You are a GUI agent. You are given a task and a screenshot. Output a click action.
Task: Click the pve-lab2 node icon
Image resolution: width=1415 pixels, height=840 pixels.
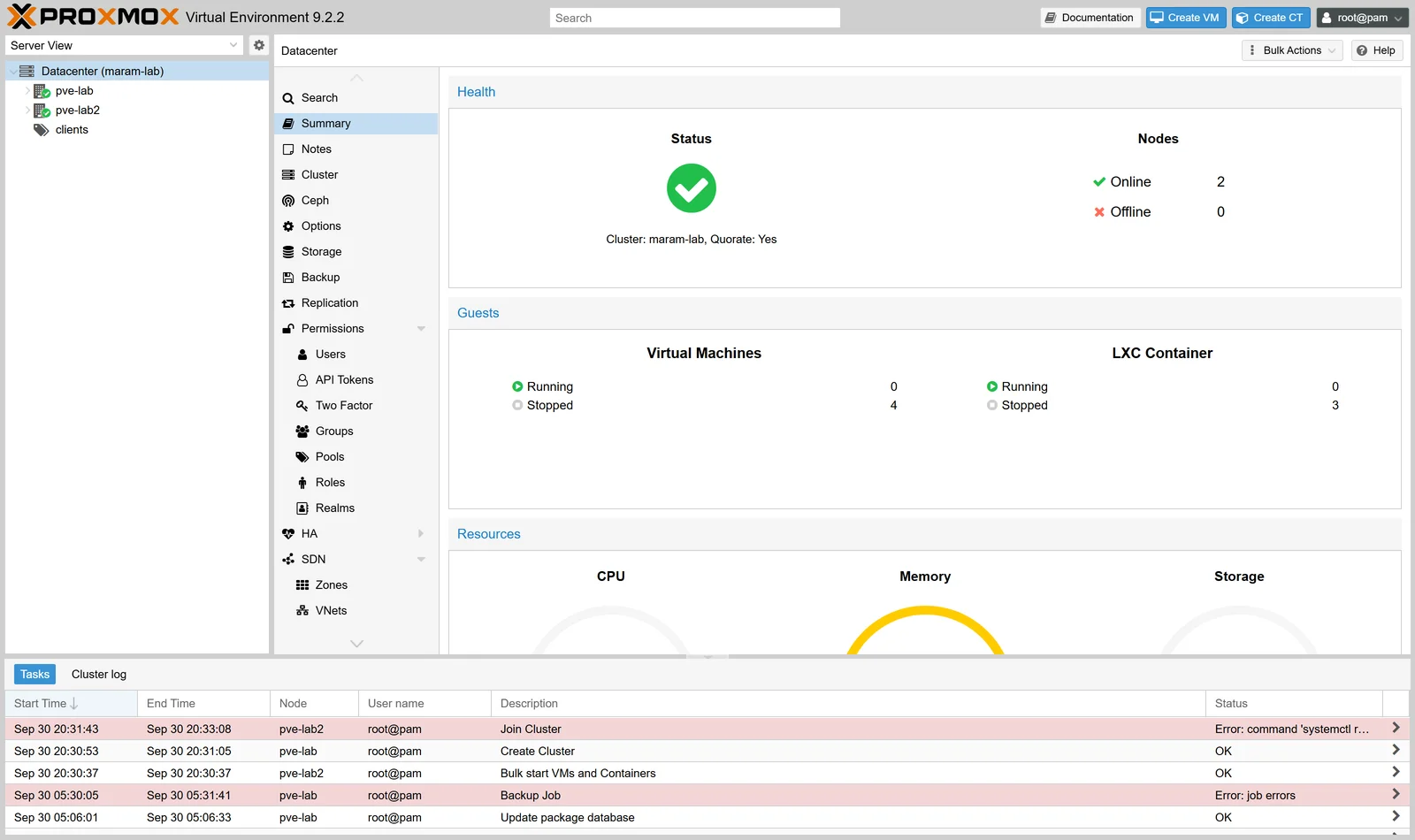42,110
